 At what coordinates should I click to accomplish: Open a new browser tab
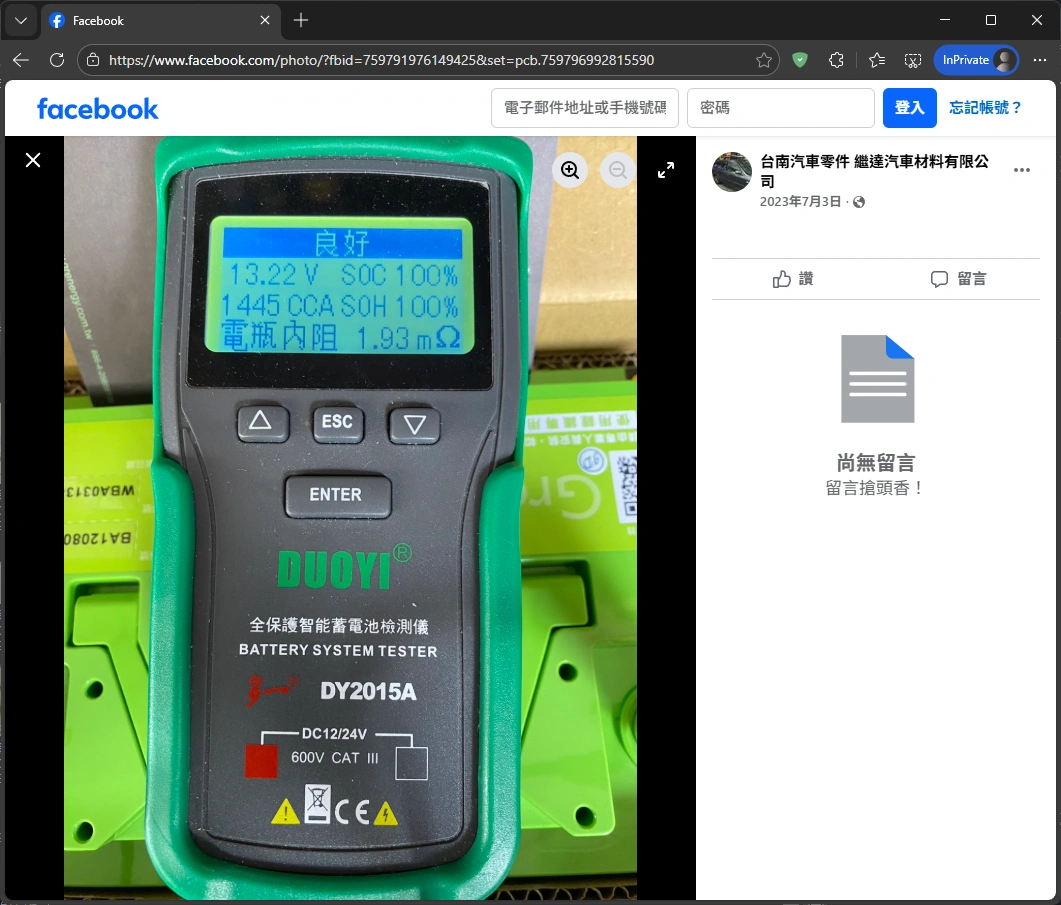tap(301, 20)
